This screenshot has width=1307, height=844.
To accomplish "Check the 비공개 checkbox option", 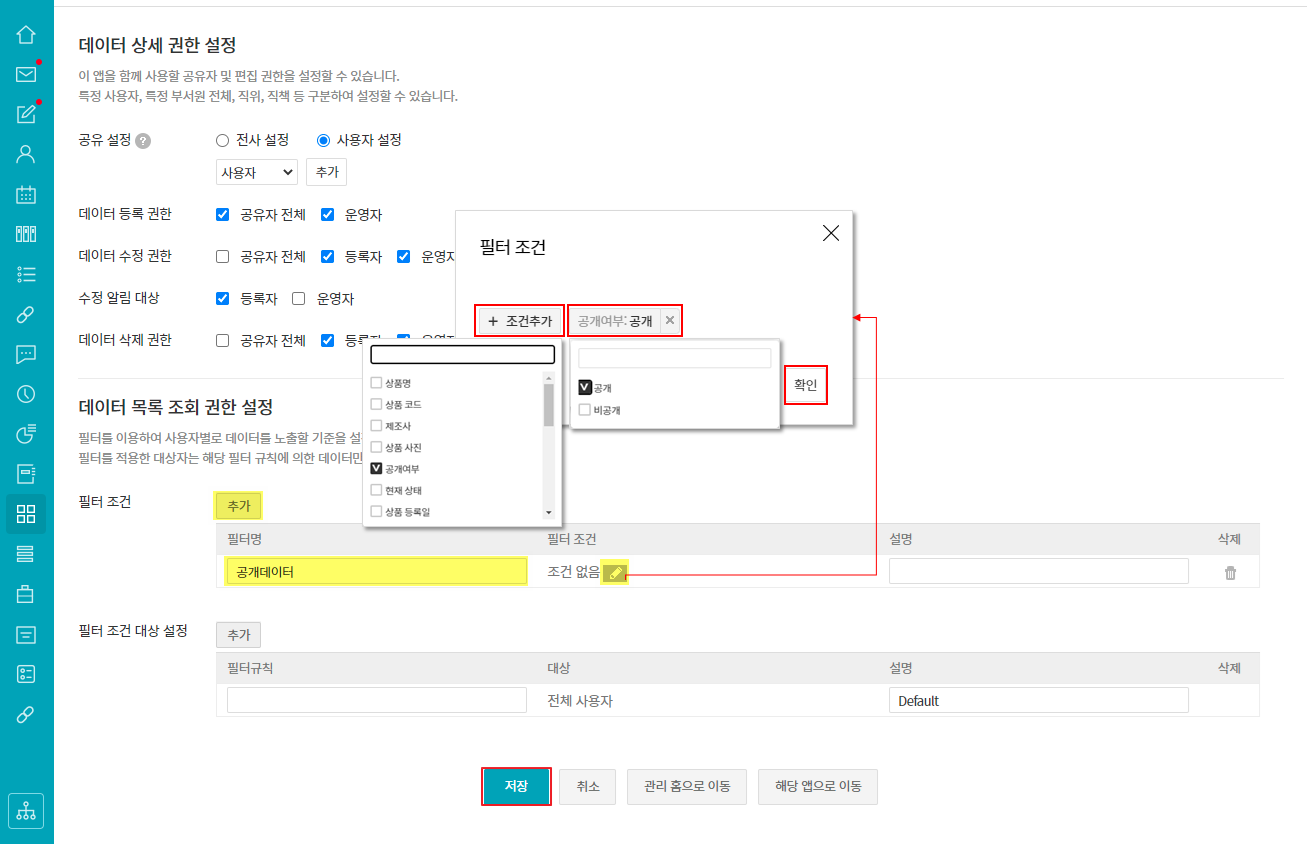I will pos(585,410).
